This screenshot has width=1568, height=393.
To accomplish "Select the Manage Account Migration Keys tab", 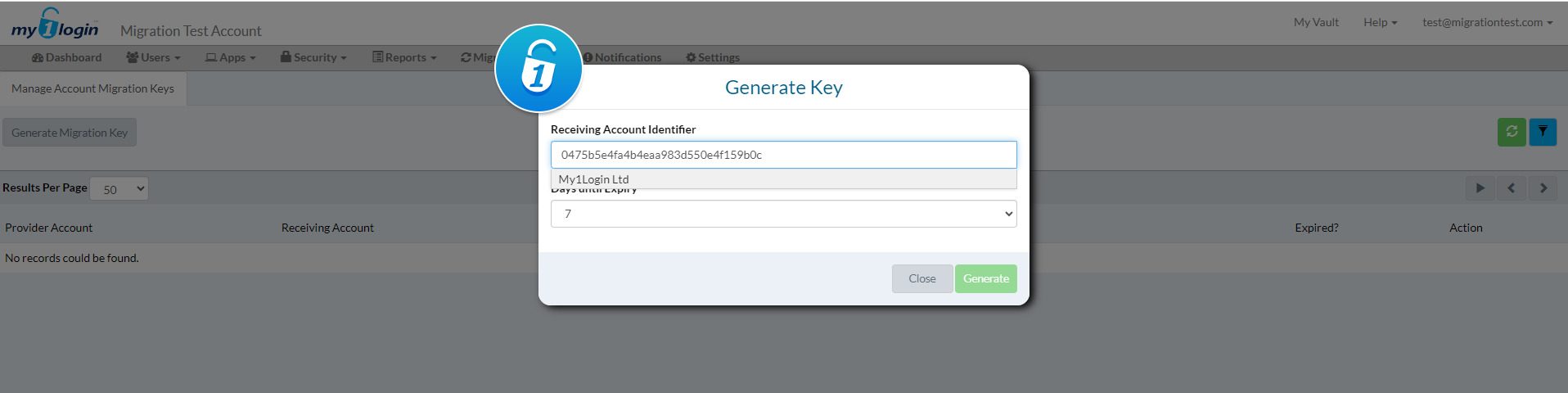I will pyautogui.click(x=92, y=88).
